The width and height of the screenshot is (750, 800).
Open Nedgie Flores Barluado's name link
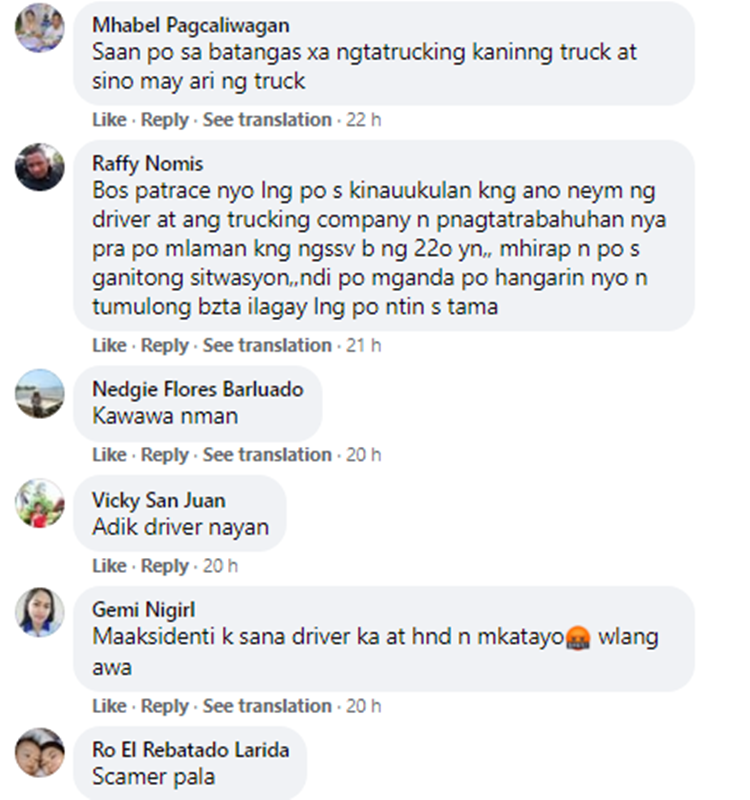pyautogui.click(x=198, y=389)
